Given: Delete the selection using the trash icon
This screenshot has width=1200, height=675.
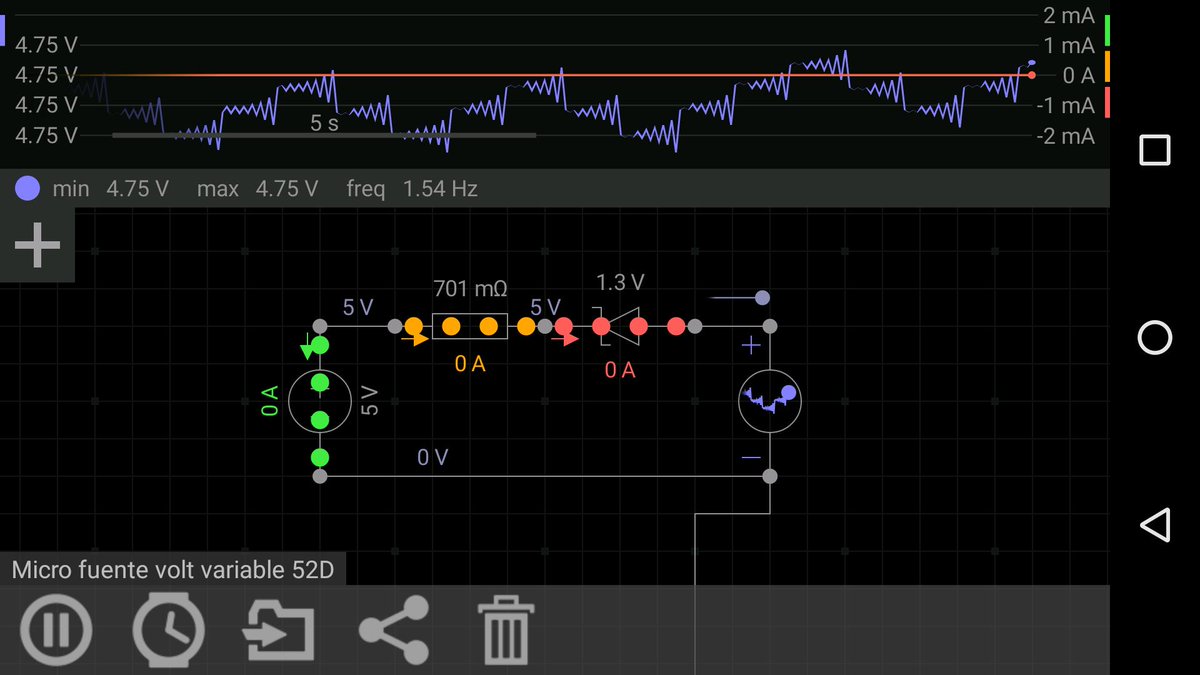Looking at the screenshot, I should pyautogui.click(x=506, y=631).
